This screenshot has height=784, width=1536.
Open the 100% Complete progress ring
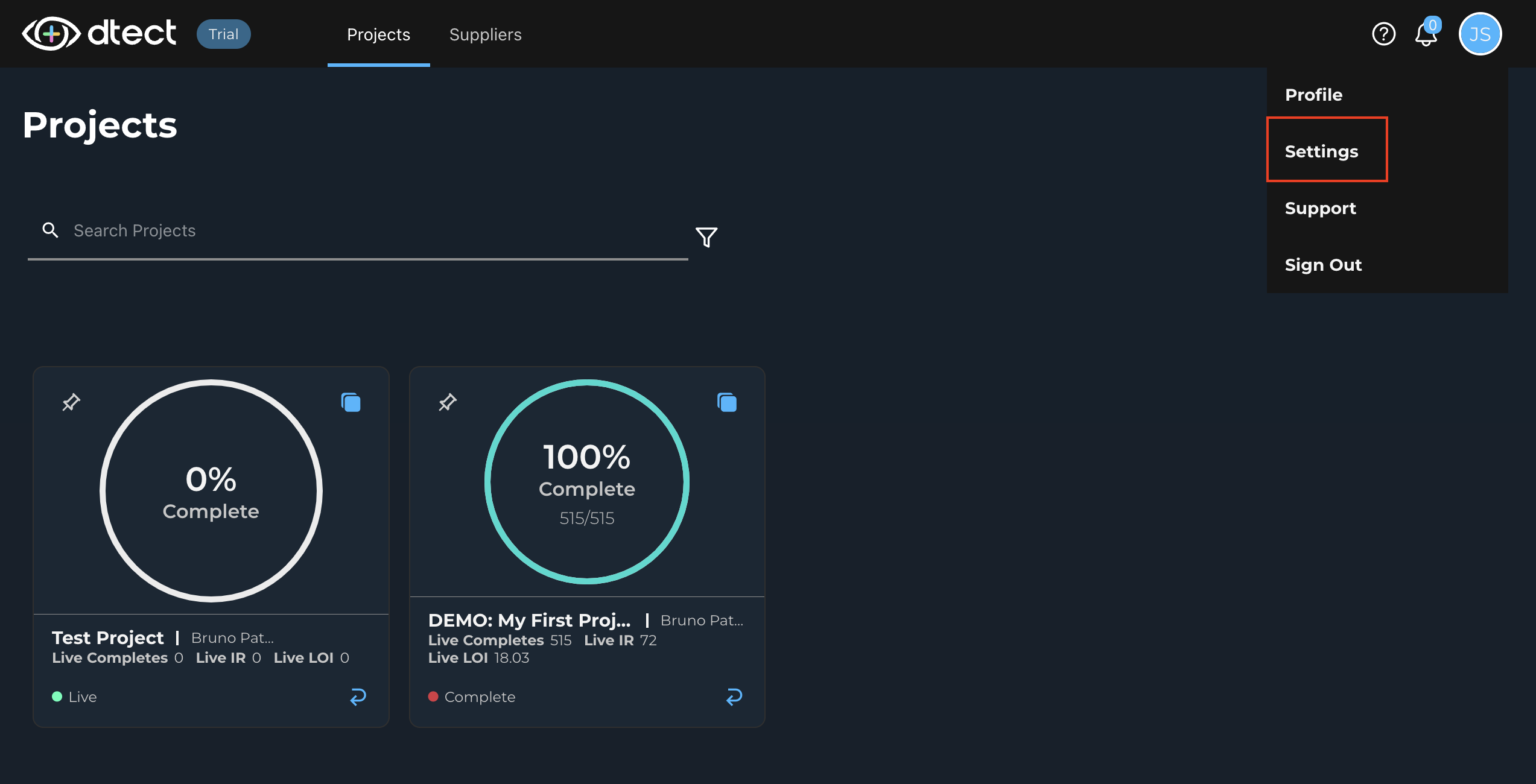point(587,481)
